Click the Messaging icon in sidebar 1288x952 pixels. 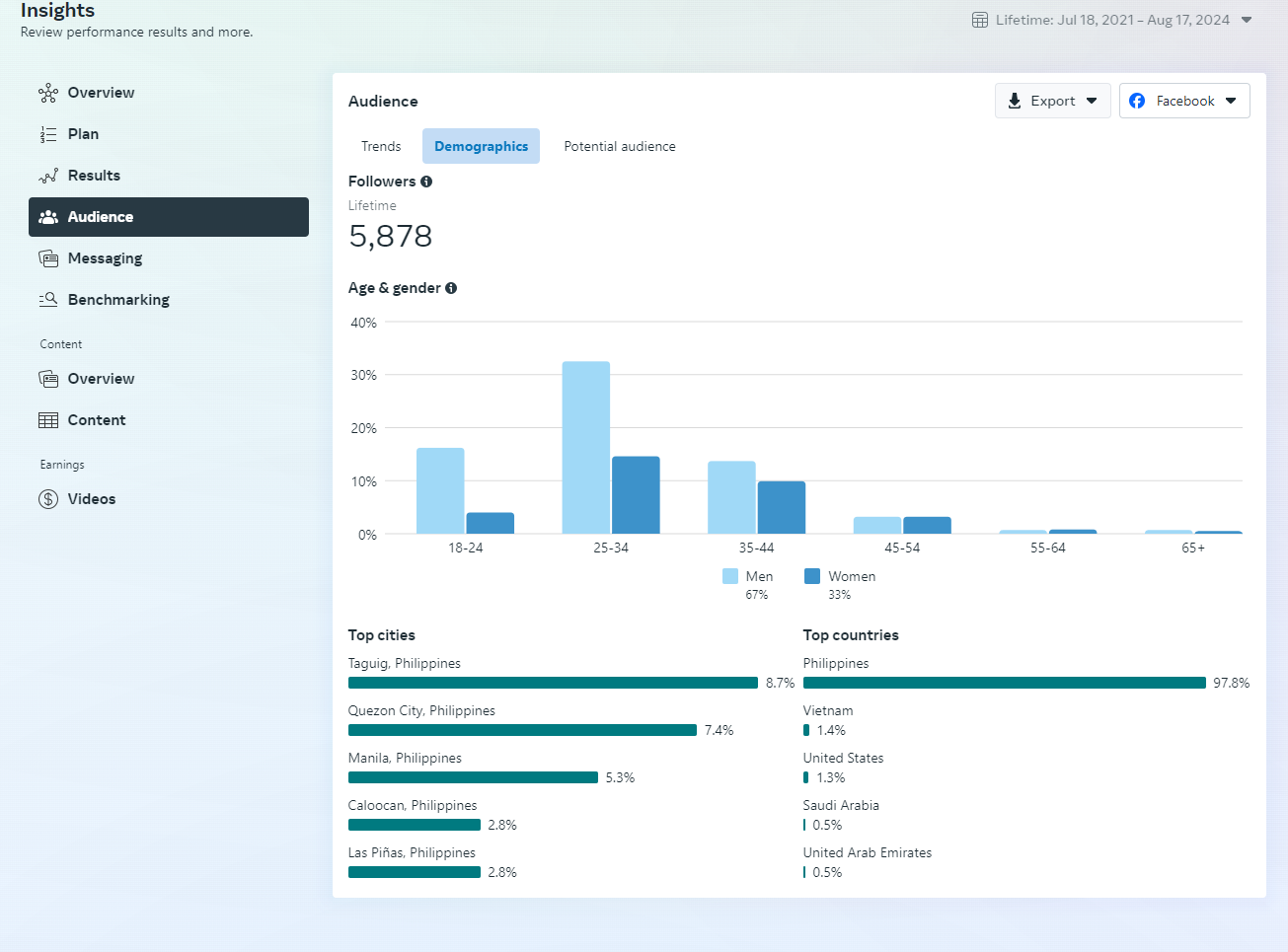tap(48, 258)
